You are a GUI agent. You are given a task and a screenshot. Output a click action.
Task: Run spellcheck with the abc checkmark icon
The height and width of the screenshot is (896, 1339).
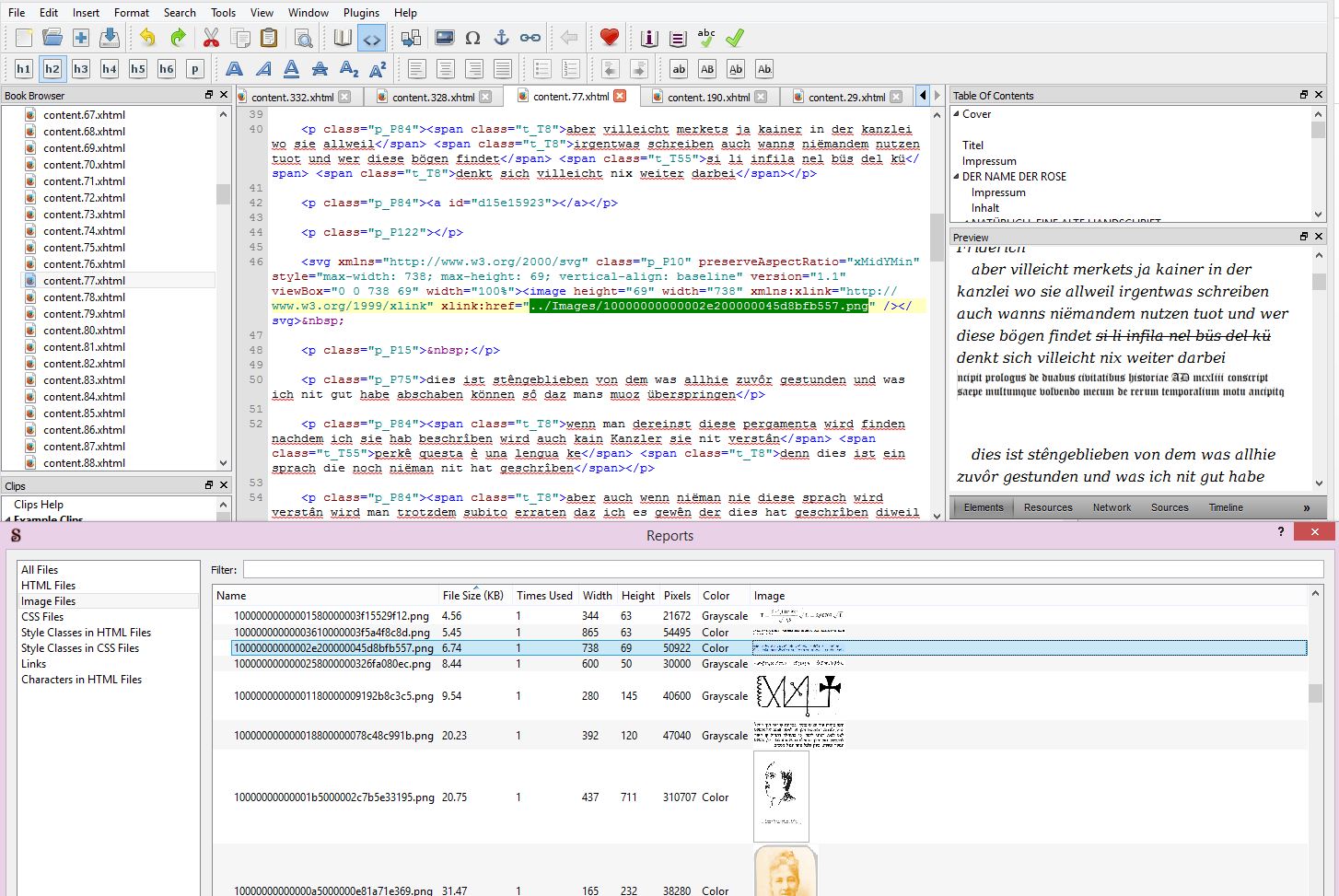(705, 39)
